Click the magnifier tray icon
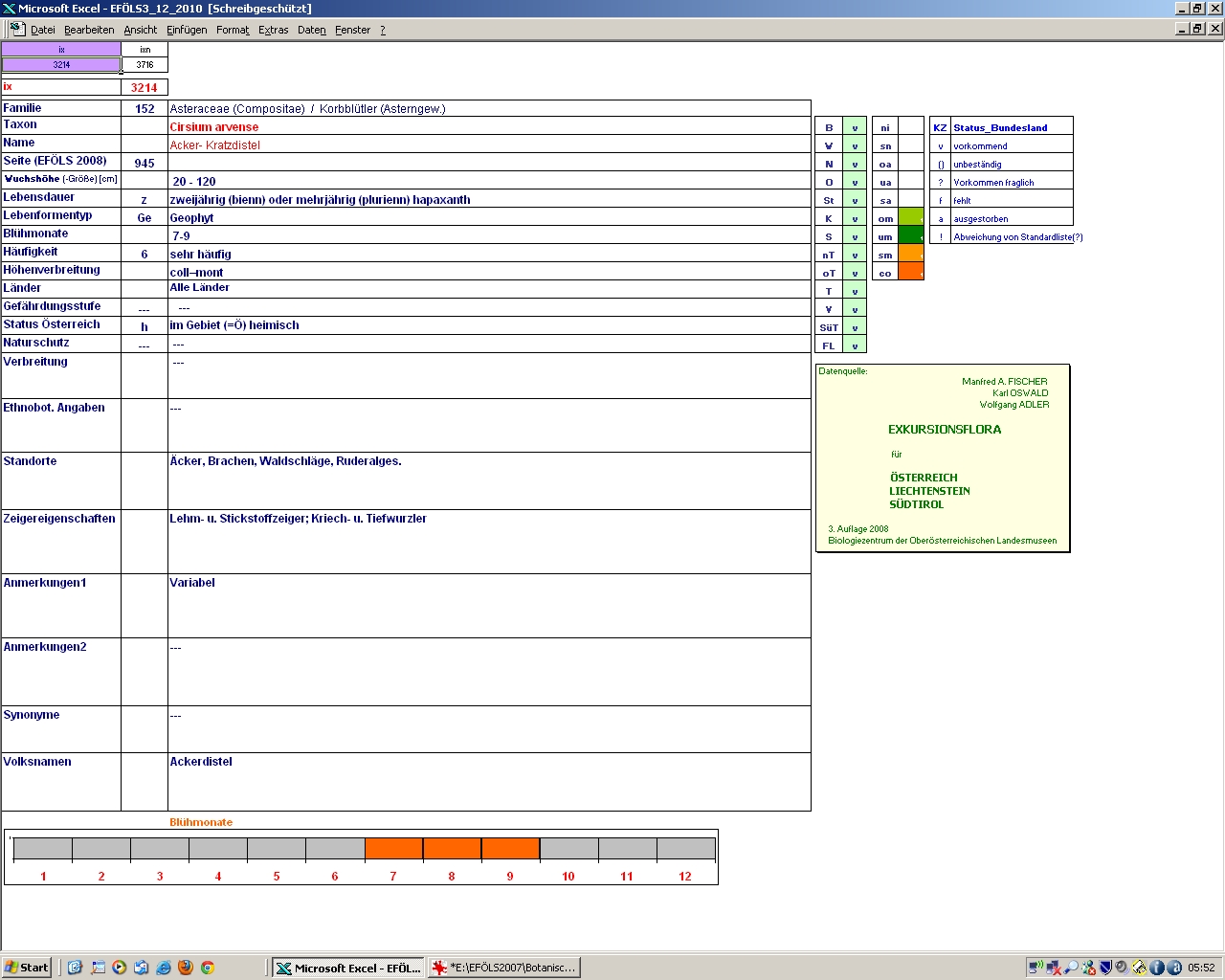The image size is (1225, 980). point(1071,968)
